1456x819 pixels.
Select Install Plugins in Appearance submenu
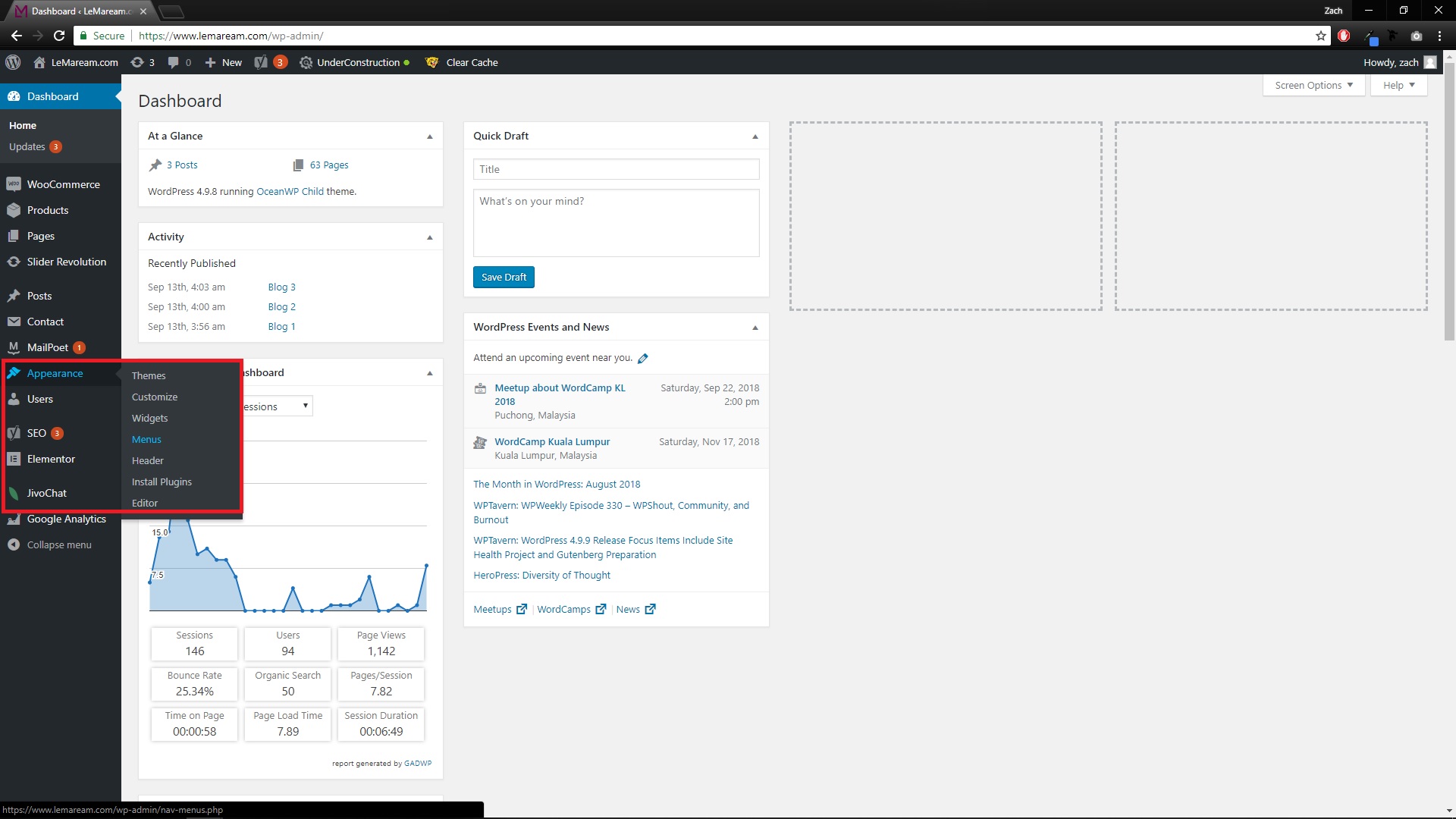[x=162, y=482]
